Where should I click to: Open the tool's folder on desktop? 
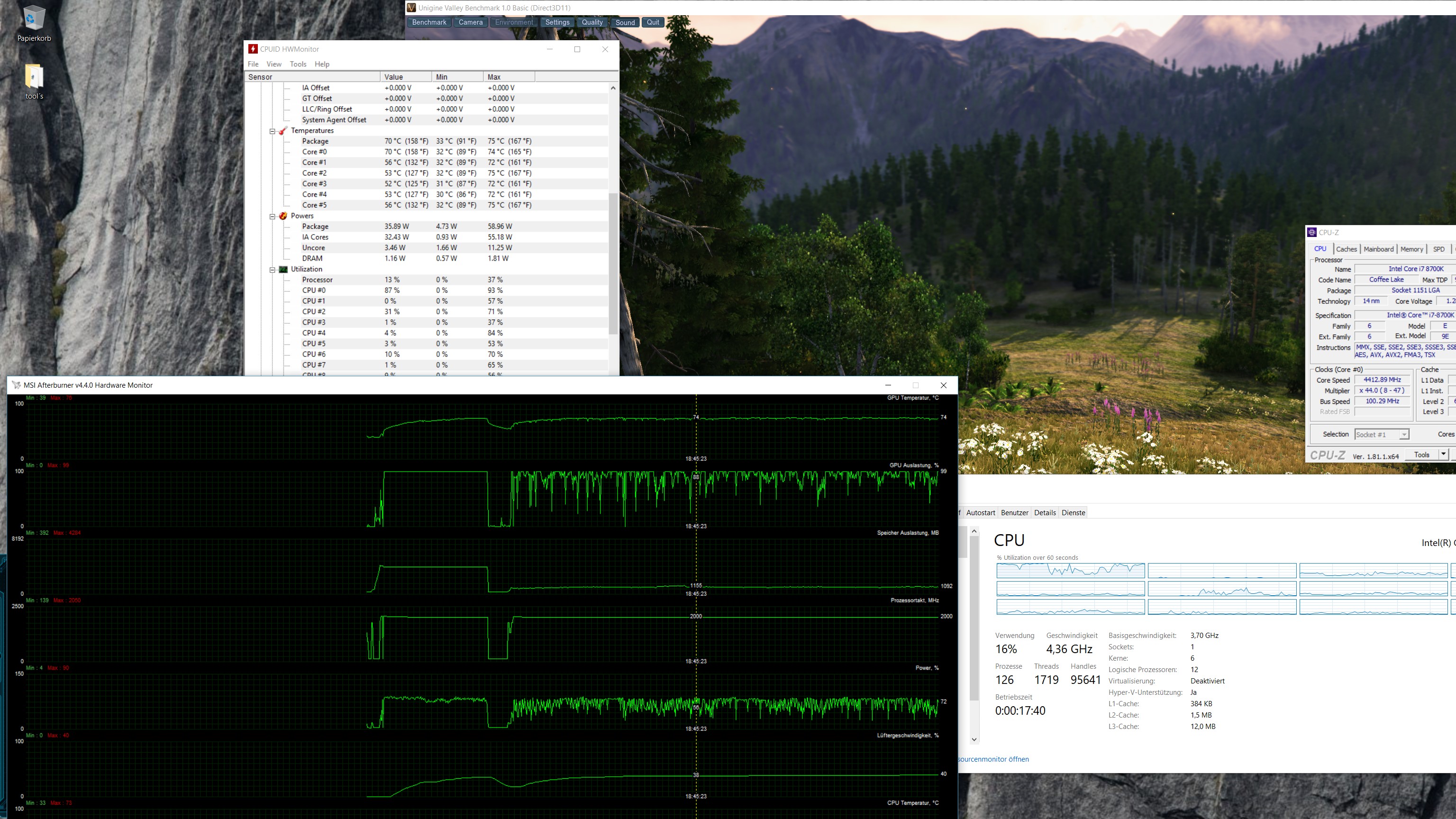point(34,76)
